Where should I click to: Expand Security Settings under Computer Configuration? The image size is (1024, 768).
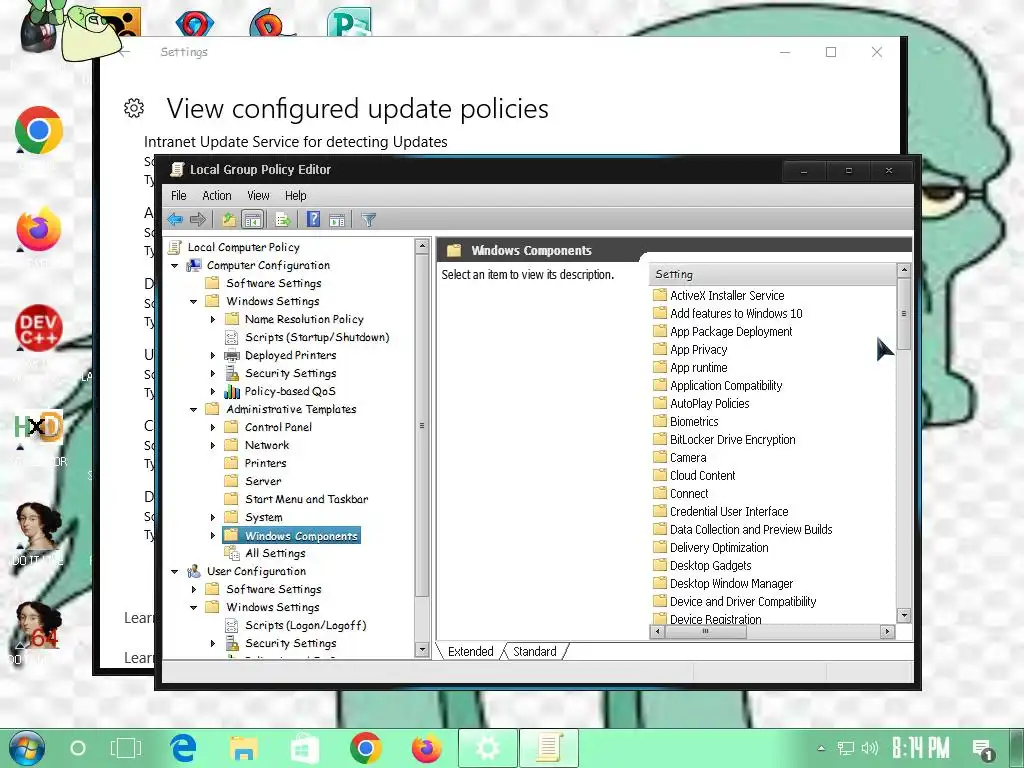pos(213,374)
